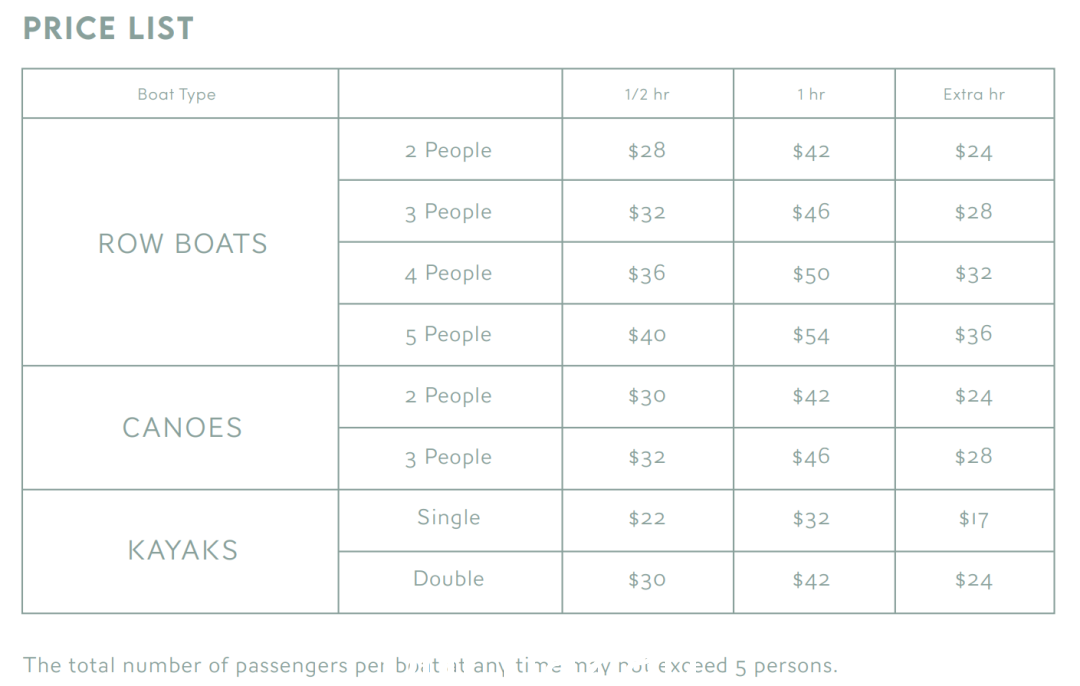Select the CANOES category cell

[182, 428]
